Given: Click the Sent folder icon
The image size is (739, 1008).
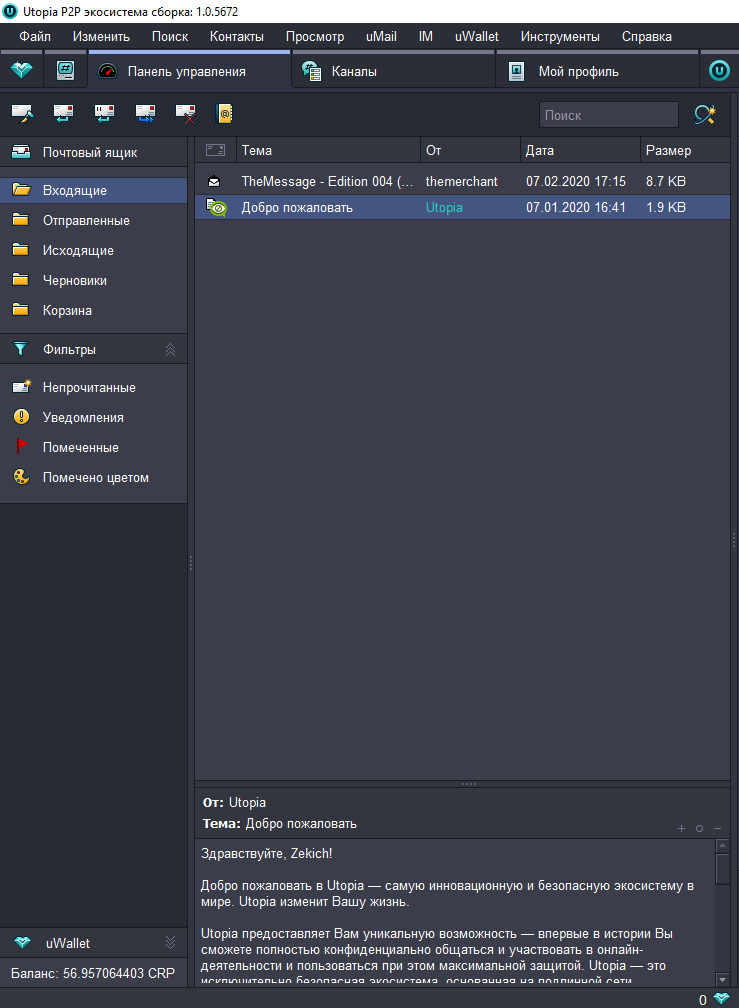Looking at the screenshot, I should coord(21,220).
